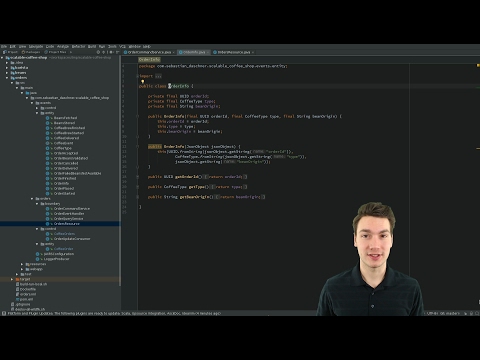Viewport: 480px width, 360px height.
Task: Click the class icon beside CoffeeDelivered
Action: coord(47,138)
